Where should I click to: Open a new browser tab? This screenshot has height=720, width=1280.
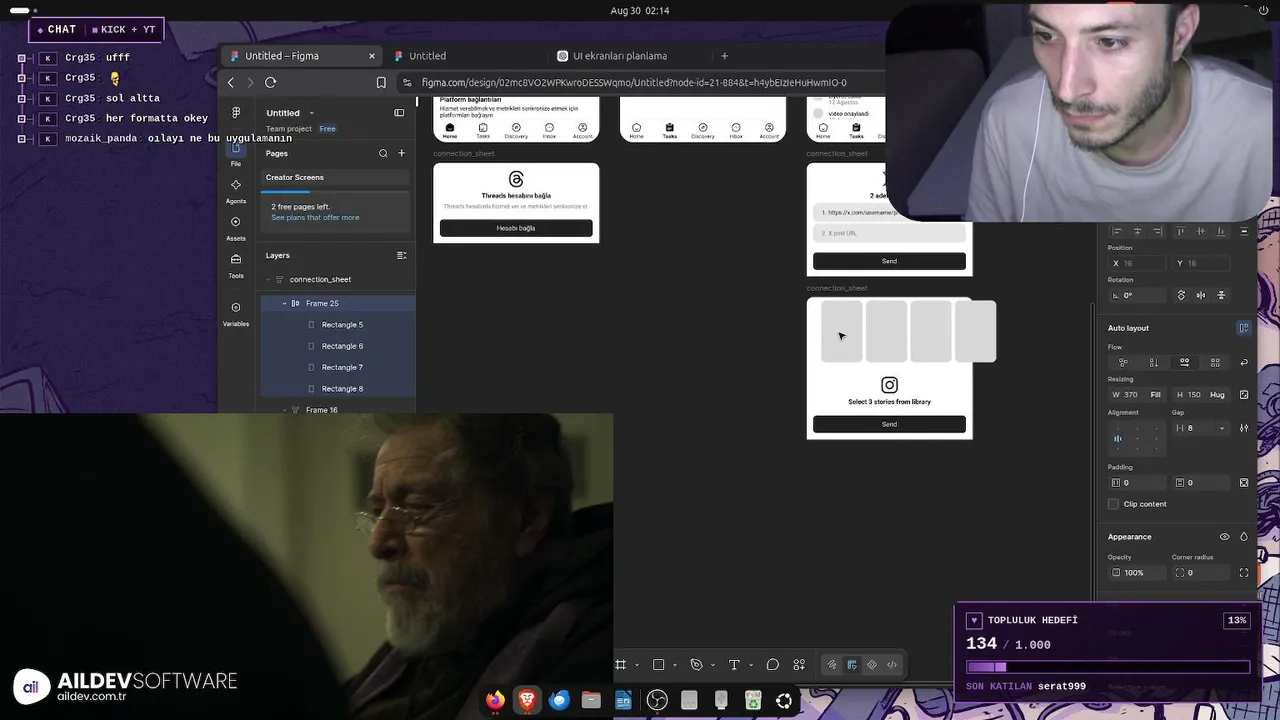pos(724,56)
